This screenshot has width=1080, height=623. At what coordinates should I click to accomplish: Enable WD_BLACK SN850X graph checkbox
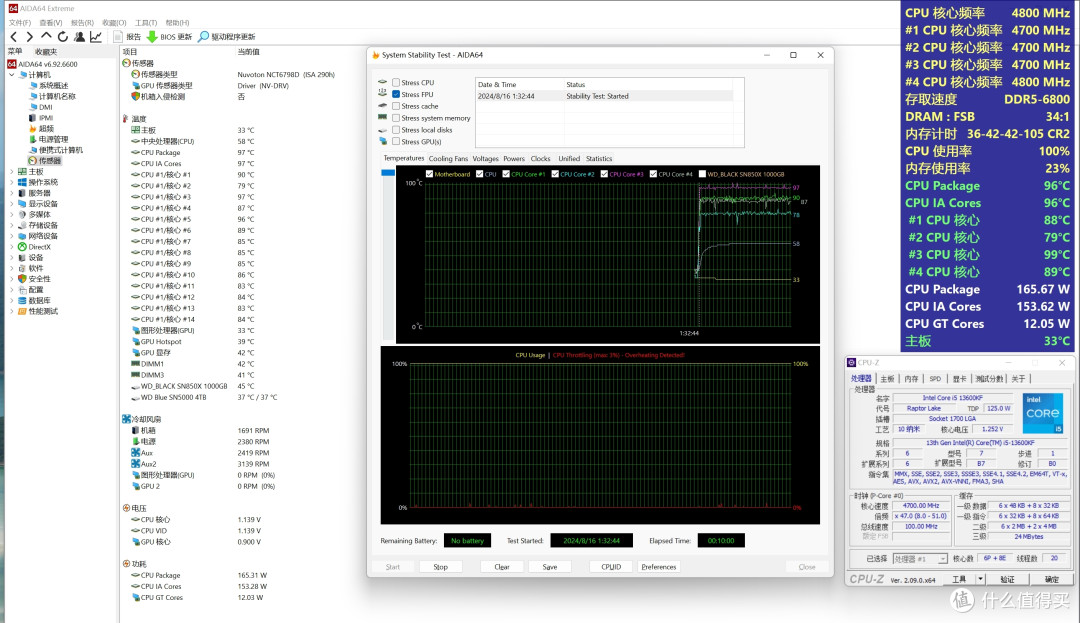(x=702, y=174)
